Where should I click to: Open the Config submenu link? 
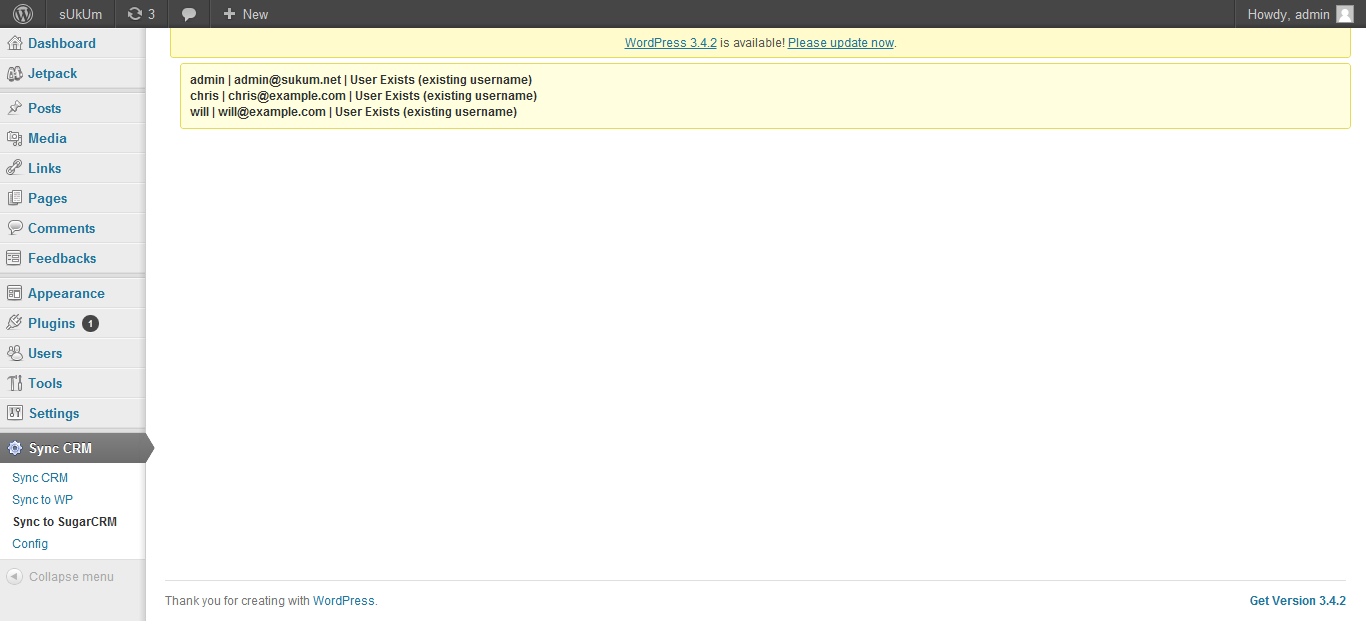[x=30, y=544]
